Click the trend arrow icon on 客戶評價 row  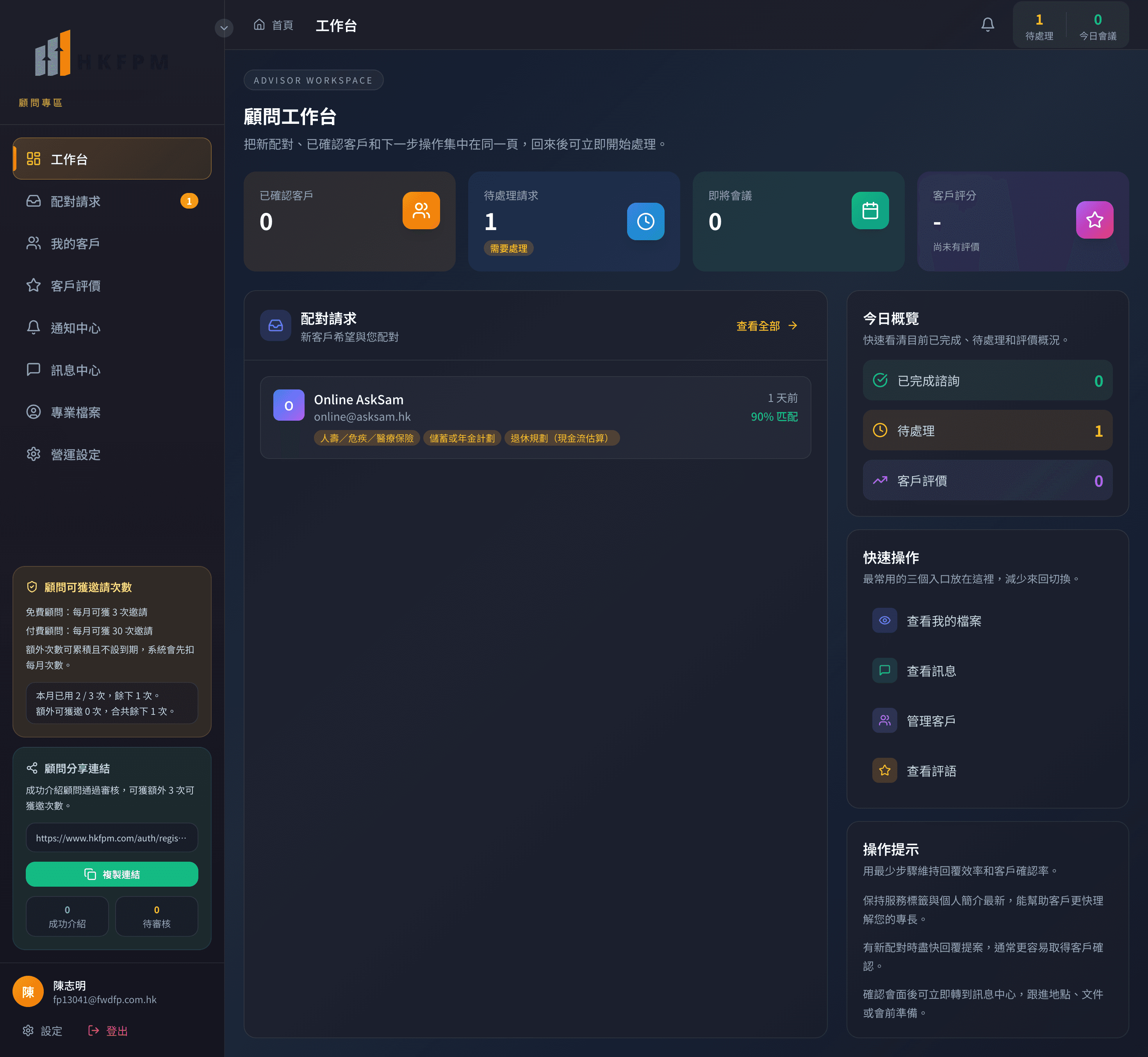(880, 480)
